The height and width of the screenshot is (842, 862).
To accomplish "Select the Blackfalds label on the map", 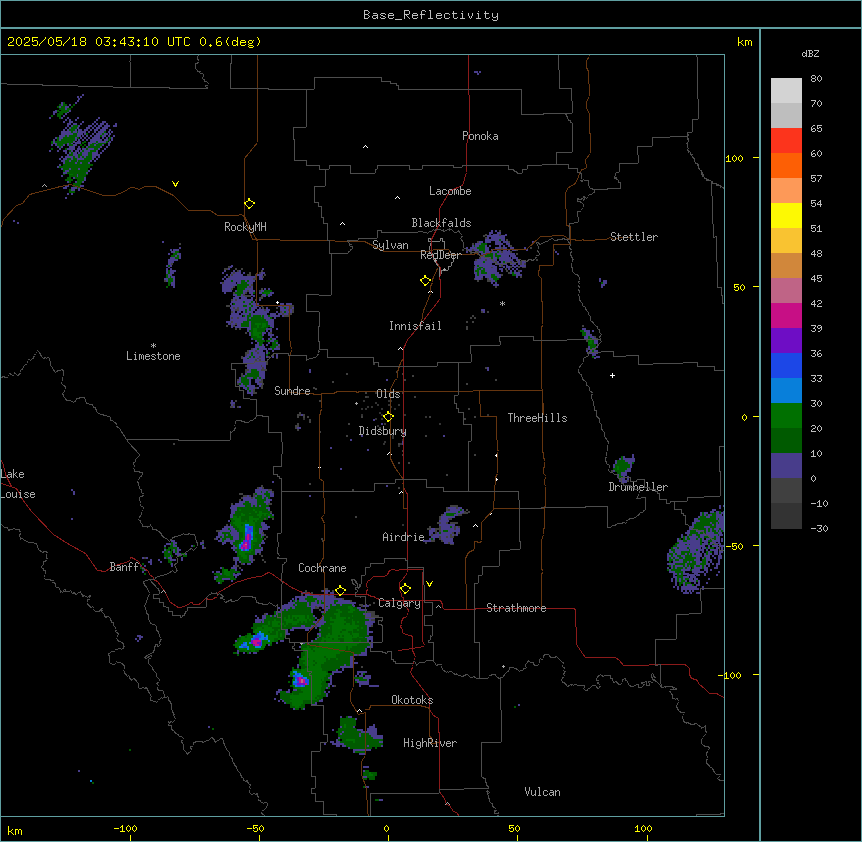I will click(441, 223).
